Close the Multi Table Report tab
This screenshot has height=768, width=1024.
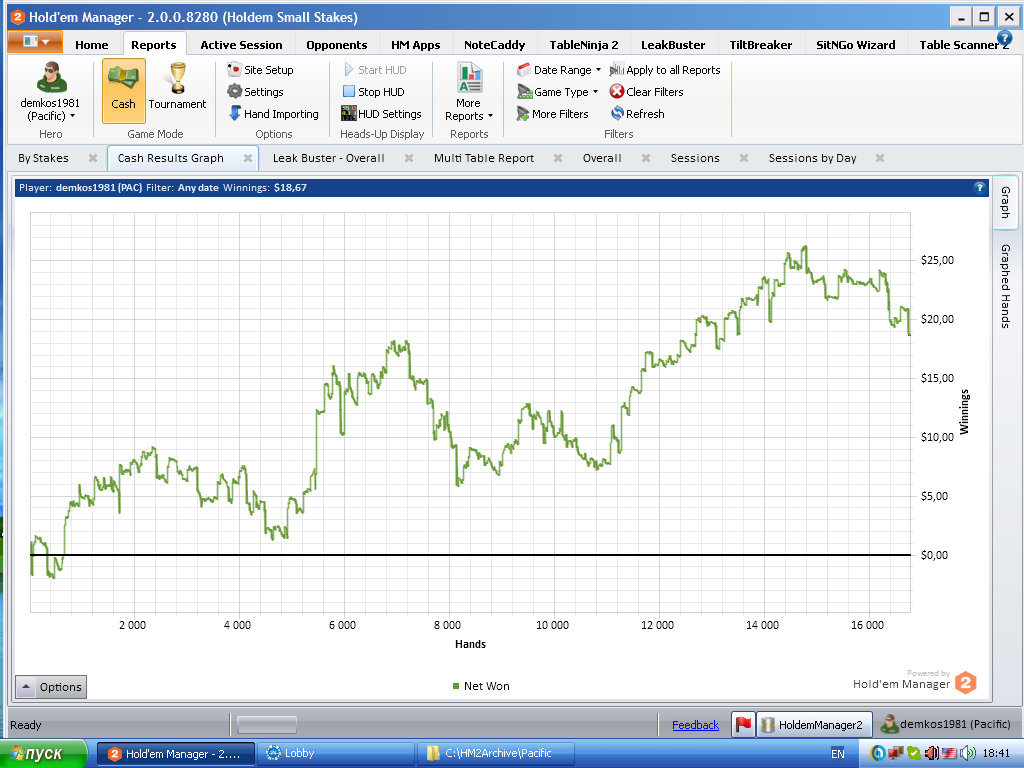click(x=558, y=158)
